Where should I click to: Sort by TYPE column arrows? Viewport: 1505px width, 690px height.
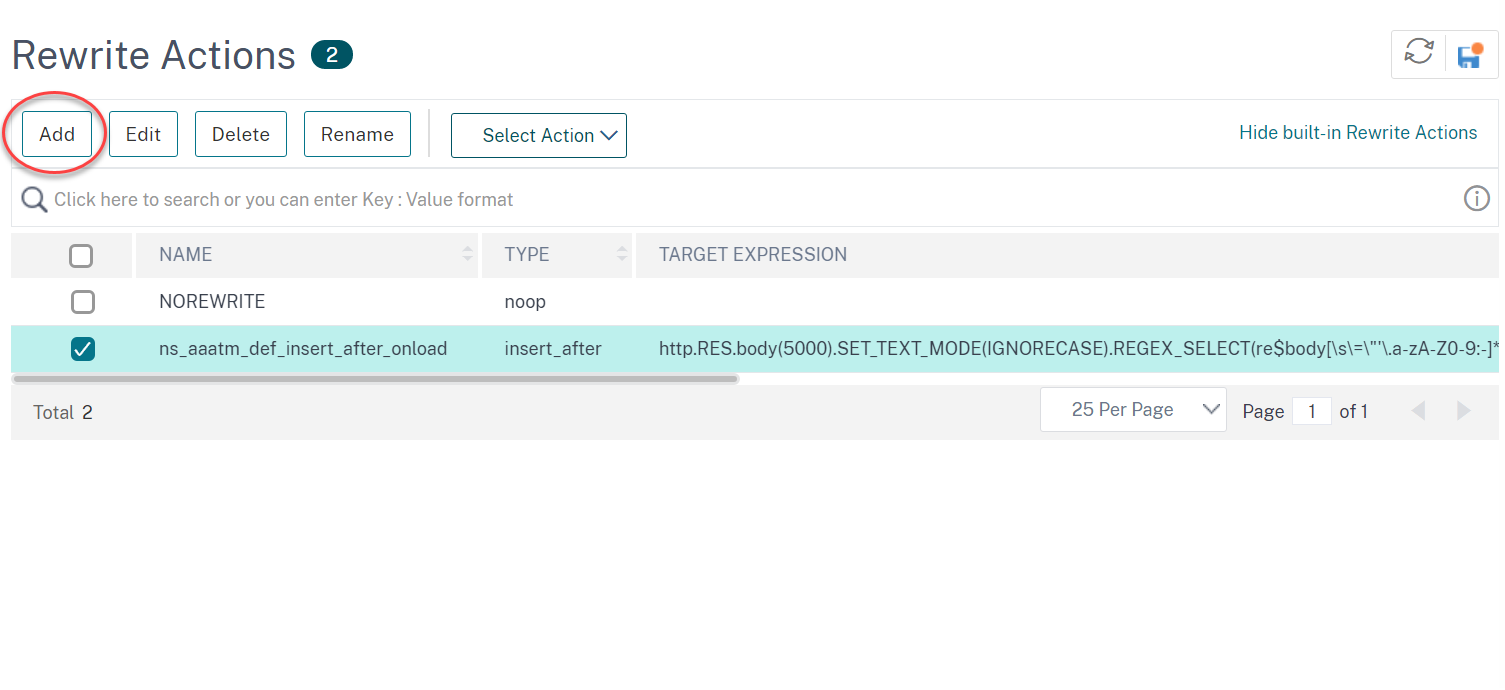point(621,255)
